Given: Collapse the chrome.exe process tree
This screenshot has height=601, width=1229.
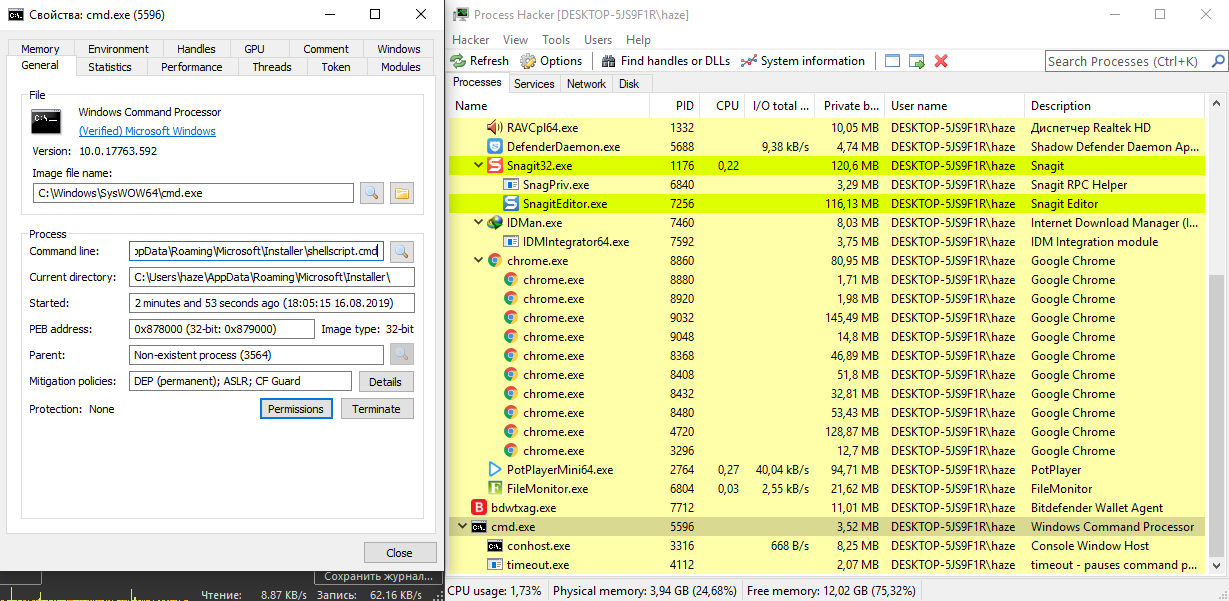Looking at the screenshot, I should pyautogui.click(x=478, y=261).
